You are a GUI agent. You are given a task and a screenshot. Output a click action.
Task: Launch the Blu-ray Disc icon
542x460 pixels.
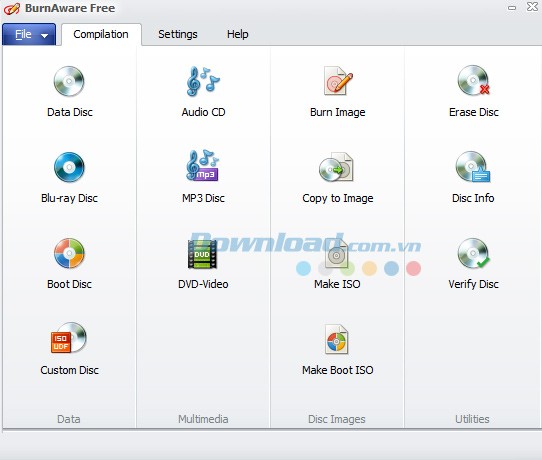(x=69, y=167)
